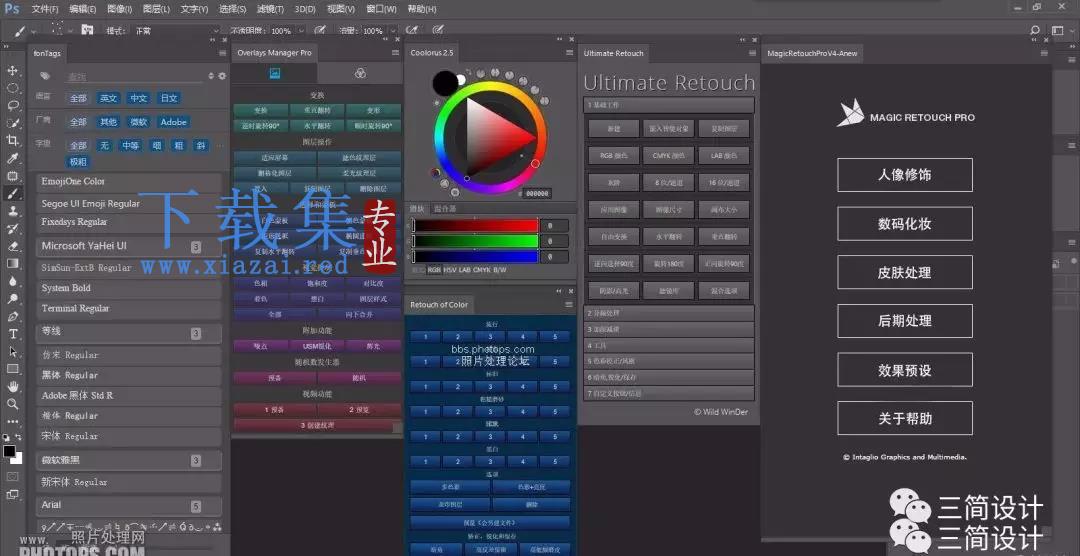This screenshot has width=1080, height=556.
Task: Toggle 中等 weight filter
Action: pyautogui.click(x=130, y=145)
